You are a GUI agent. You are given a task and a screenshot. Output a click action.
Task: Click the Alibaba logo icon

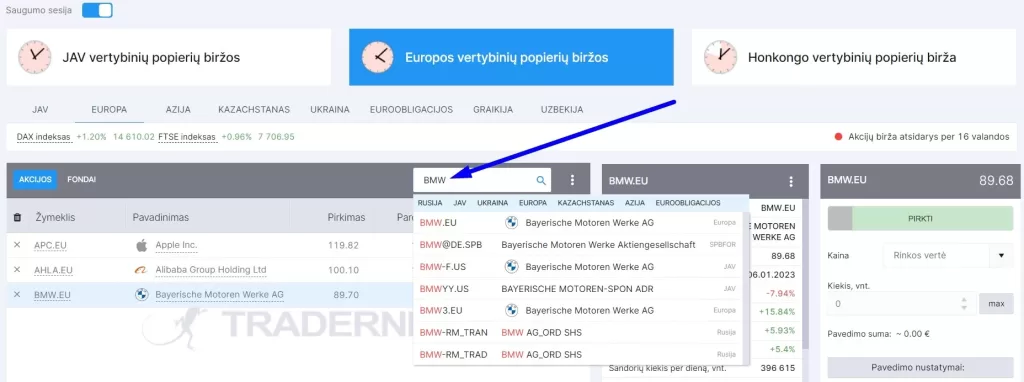141,270
